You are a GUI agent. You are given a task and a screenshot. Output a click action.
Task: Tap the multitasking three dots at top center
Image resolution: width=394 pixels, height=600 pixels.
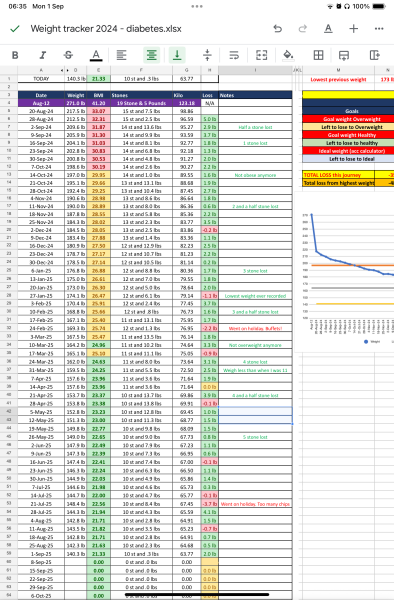(x=197, y=7)
